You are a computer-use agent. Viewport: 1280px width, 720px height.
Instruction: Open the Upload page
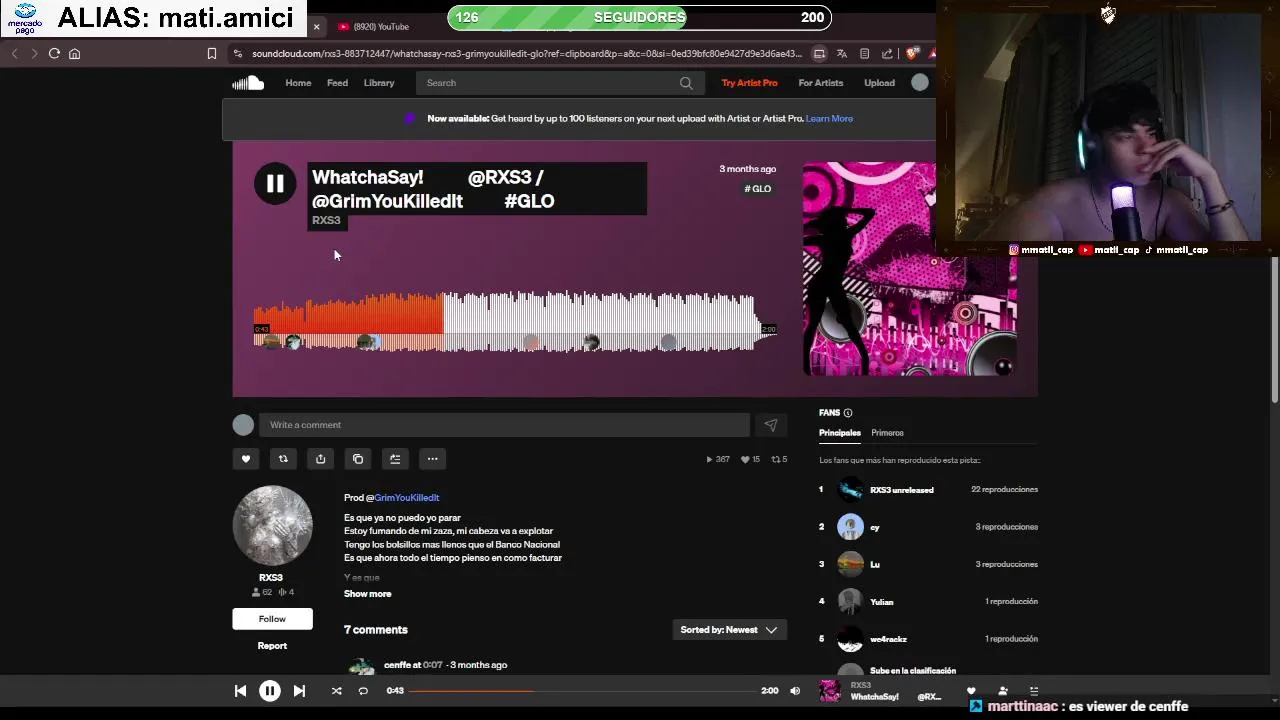[x=879, y=83]
